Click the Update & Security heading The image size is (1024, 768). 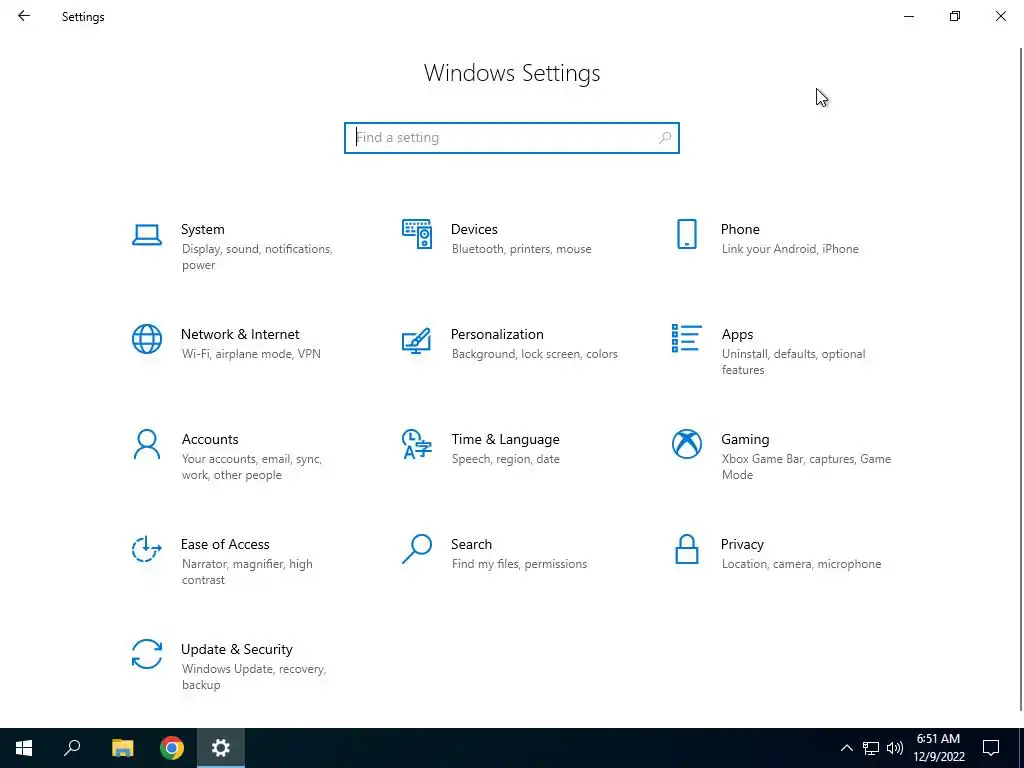coord(236,650)
